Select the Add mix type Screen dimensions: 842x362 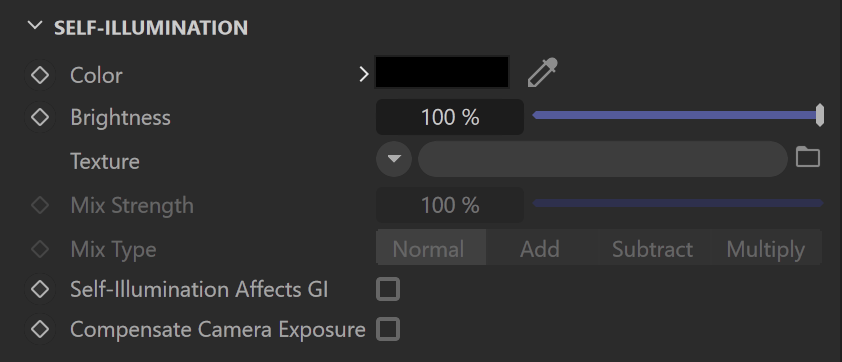tap(540, 248)
